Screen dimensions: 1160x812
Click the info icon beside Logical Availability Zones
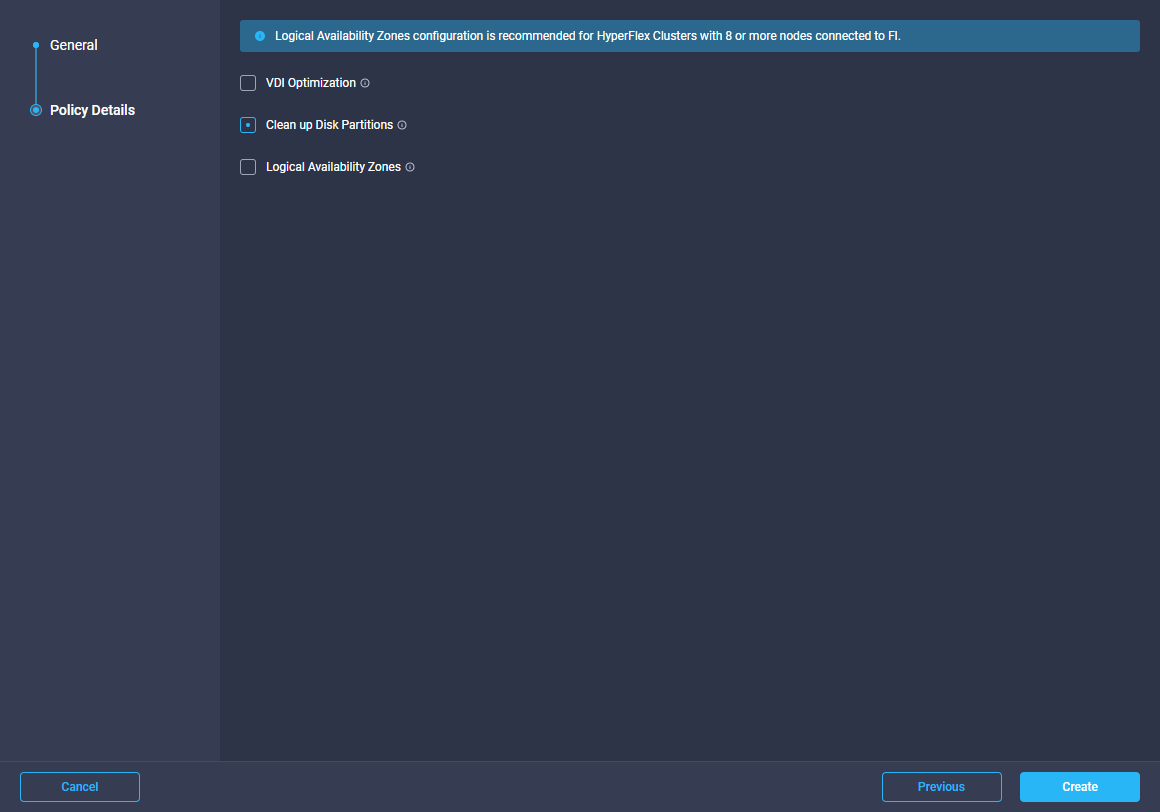(x=410, y=167)
